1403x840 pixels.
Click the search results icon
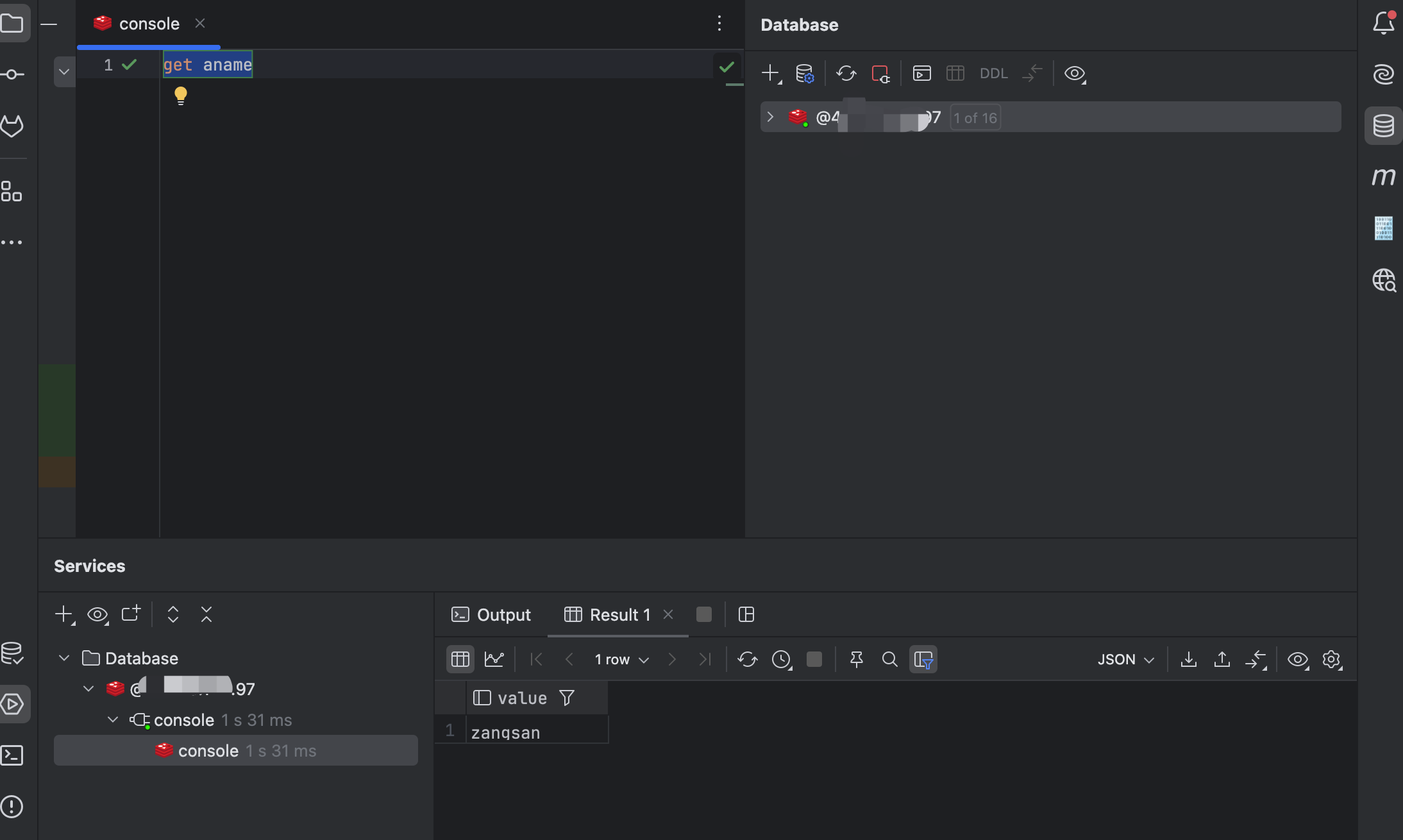tap(888, 659)
